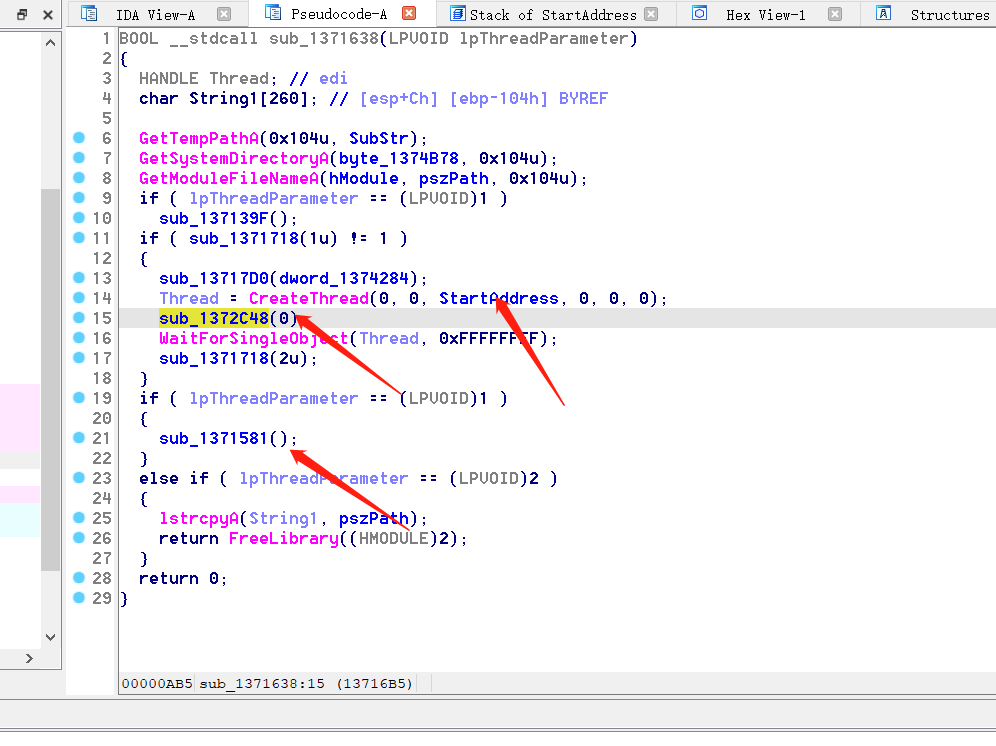Toggle breakpoint dot on line 10
The image size is (996, 746).
point(79,217)
